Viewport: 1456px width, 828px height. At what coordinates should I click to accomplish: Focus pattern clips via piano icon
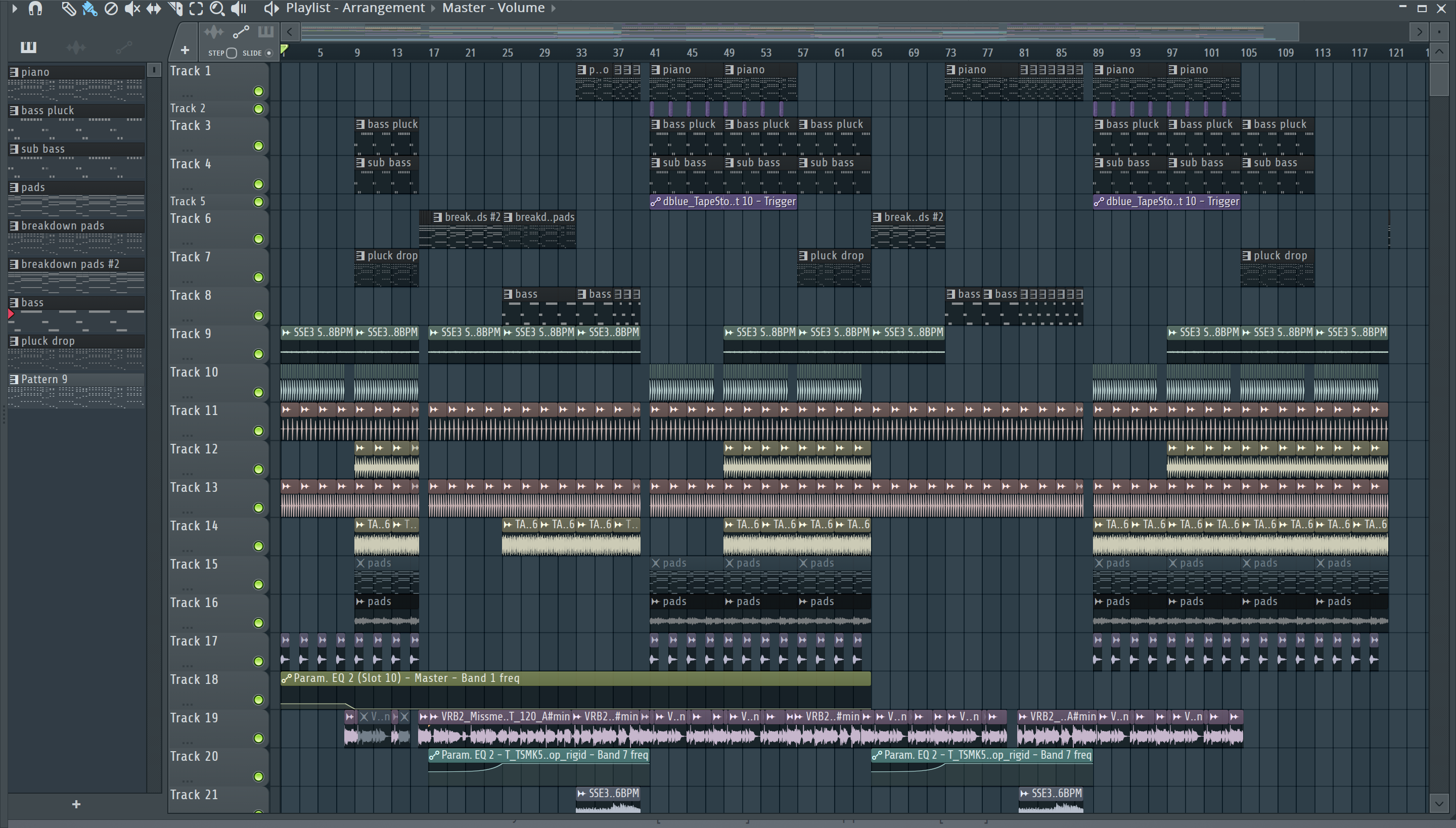click(265, 32)
